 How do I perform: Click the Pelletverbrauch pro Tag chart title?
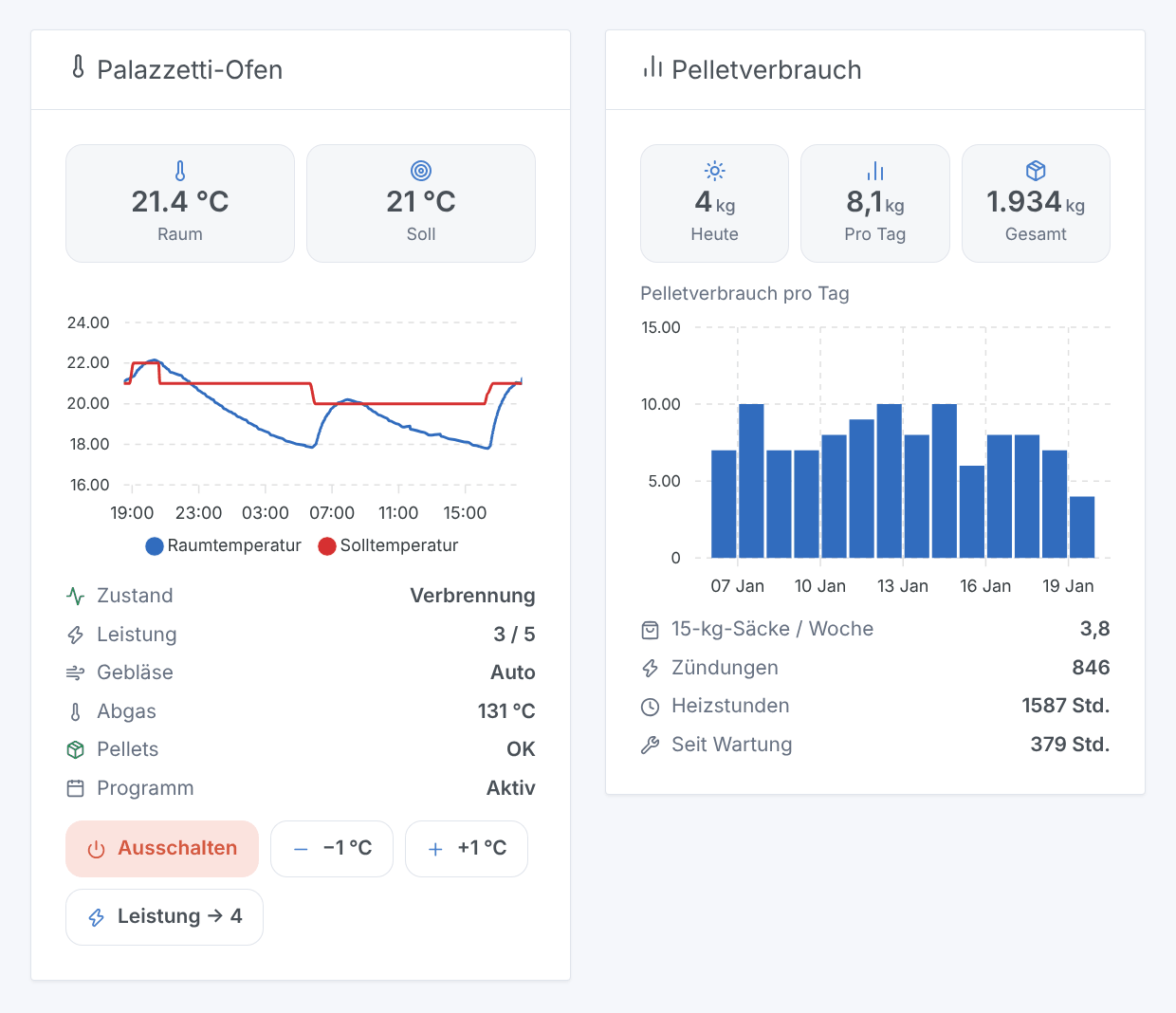tap(744, 293)
